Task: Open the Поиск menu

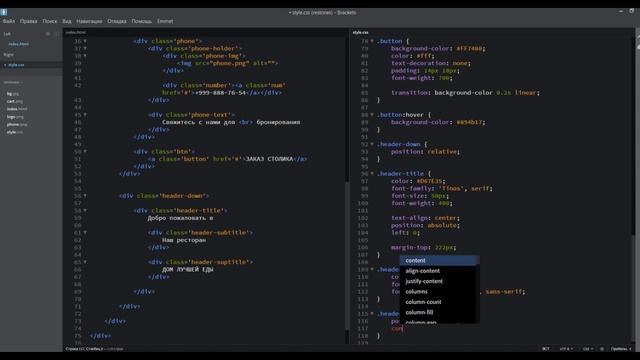Action: point(50,21)
